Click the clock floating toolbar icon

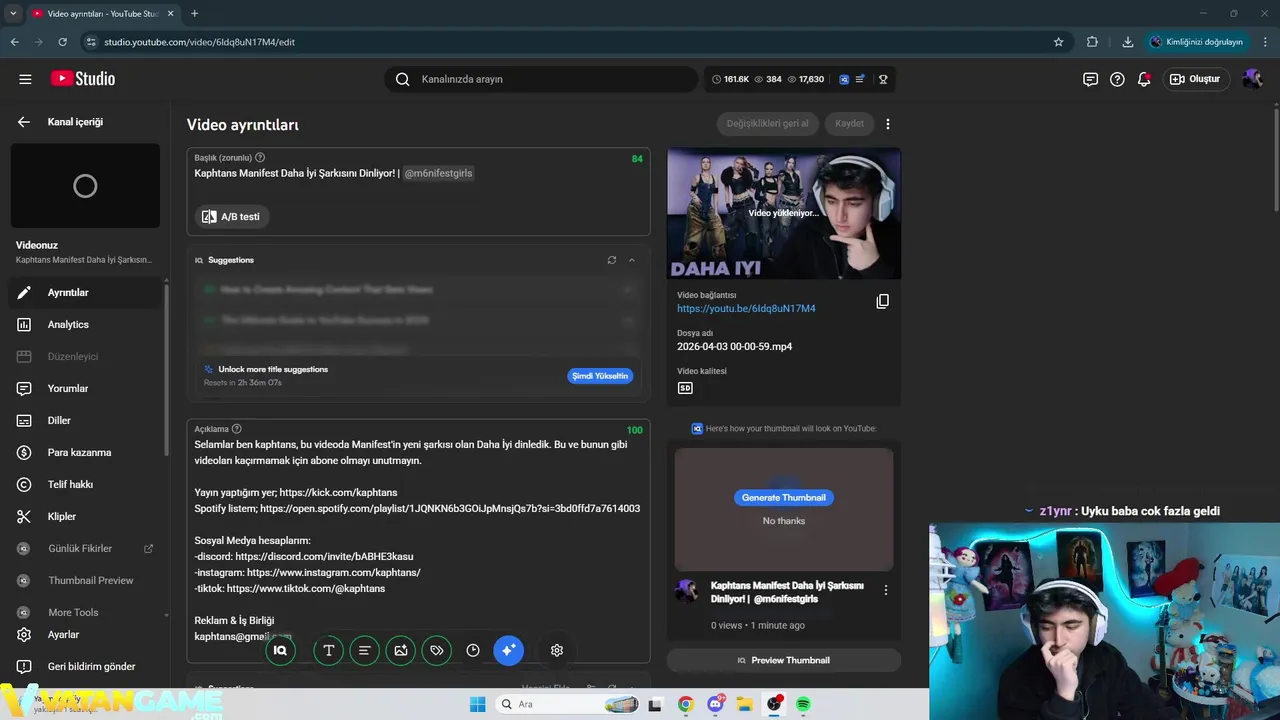pyautogui.click(x=473, y=651)
